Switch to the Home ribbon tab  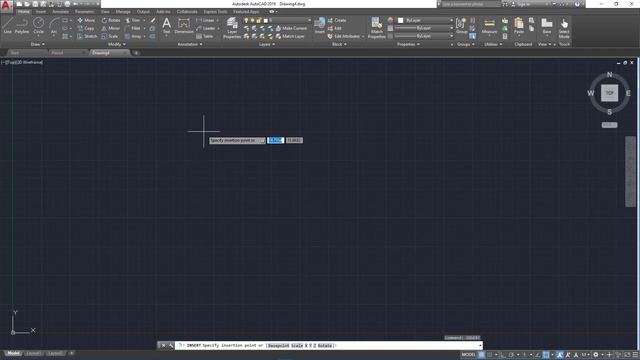(x=24, y=12)
